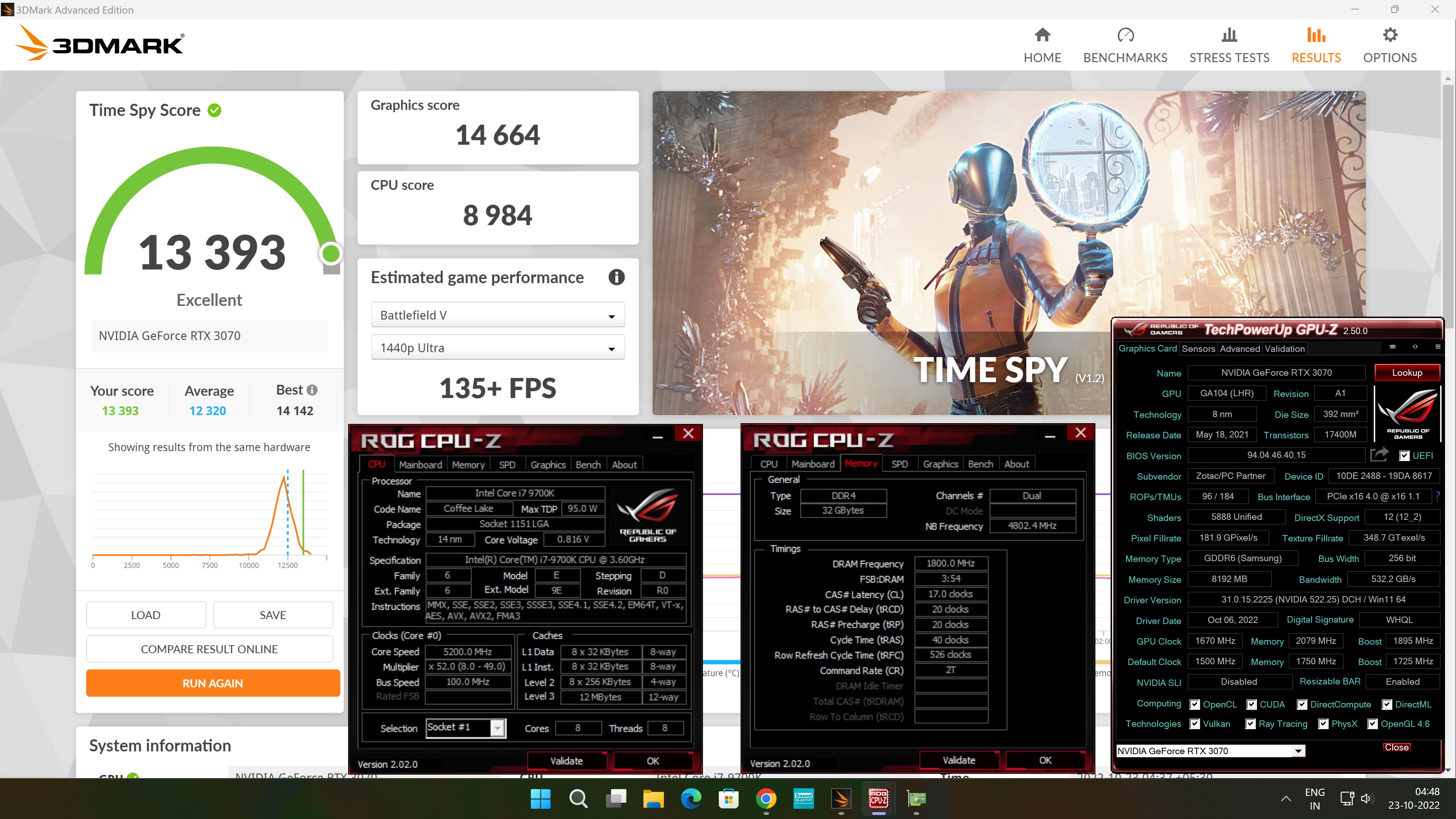
Task: Click the Time Spy hero image
Action: [1009, 253]
